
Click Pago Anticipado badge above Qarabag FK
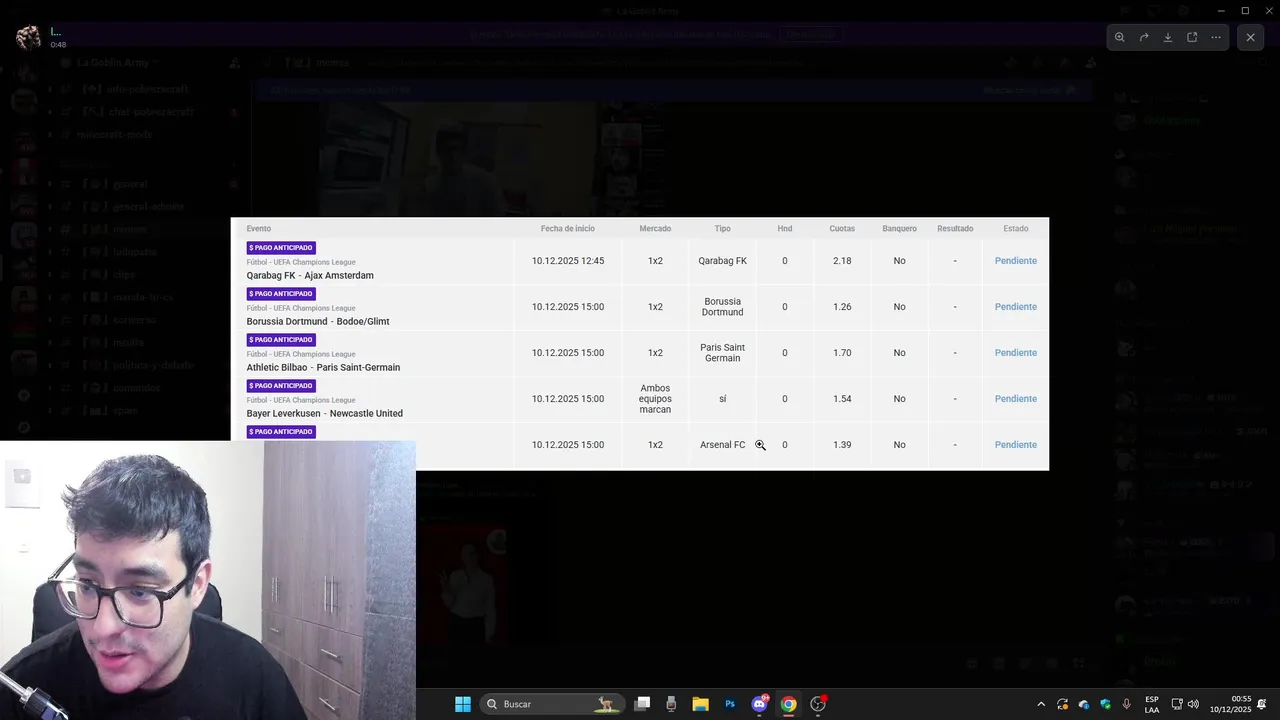click(x=281, y=248)
